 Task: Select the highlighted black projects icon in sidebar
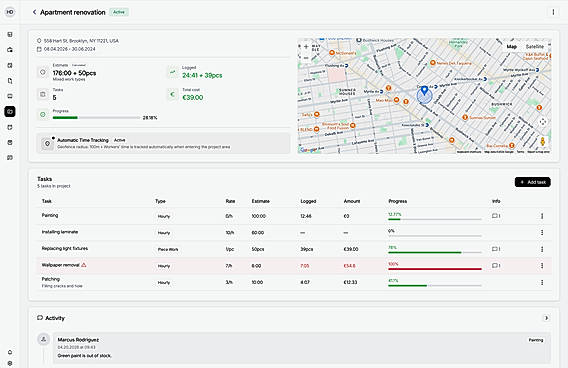click(x=10, y=112)
